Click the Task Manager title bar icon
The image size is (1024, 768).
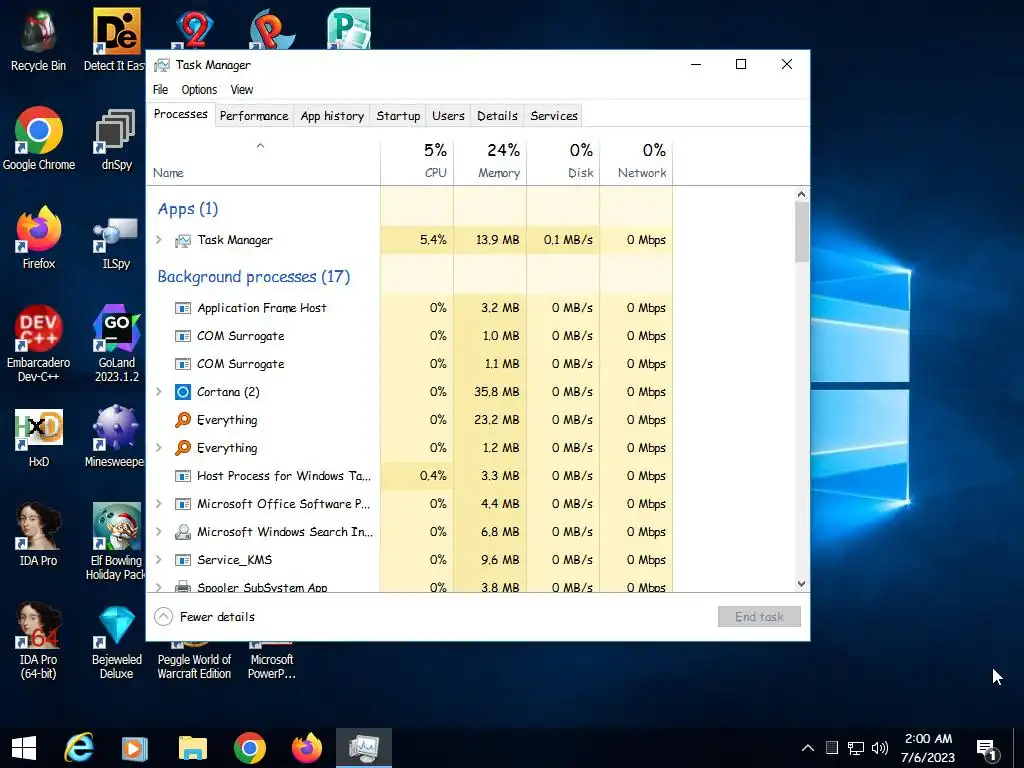(162, 65)
